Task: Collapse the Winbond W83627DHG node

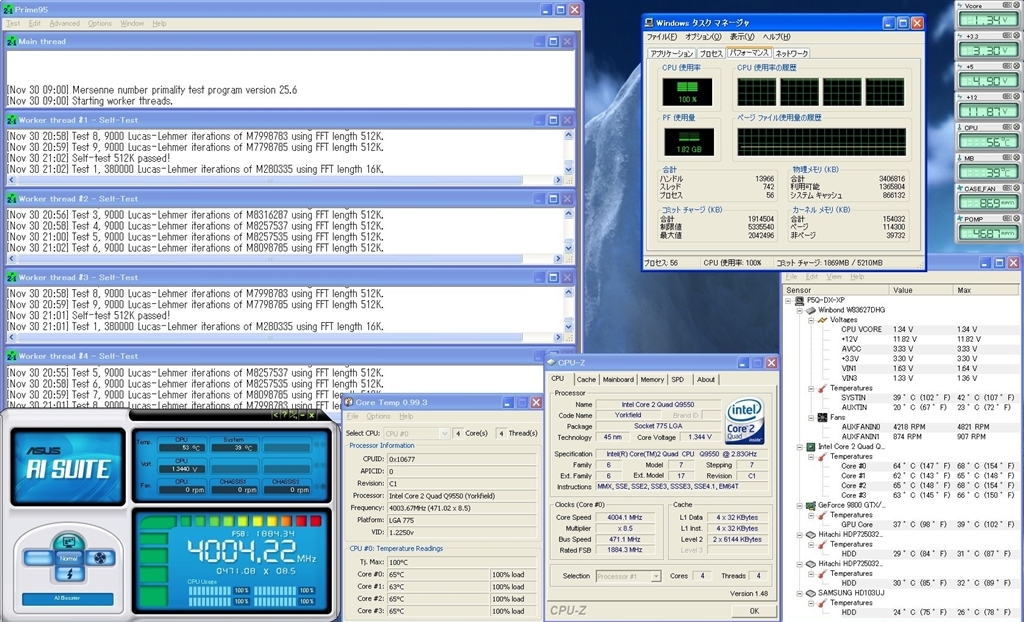Action: pyautogui.click(x=800, y=310)
